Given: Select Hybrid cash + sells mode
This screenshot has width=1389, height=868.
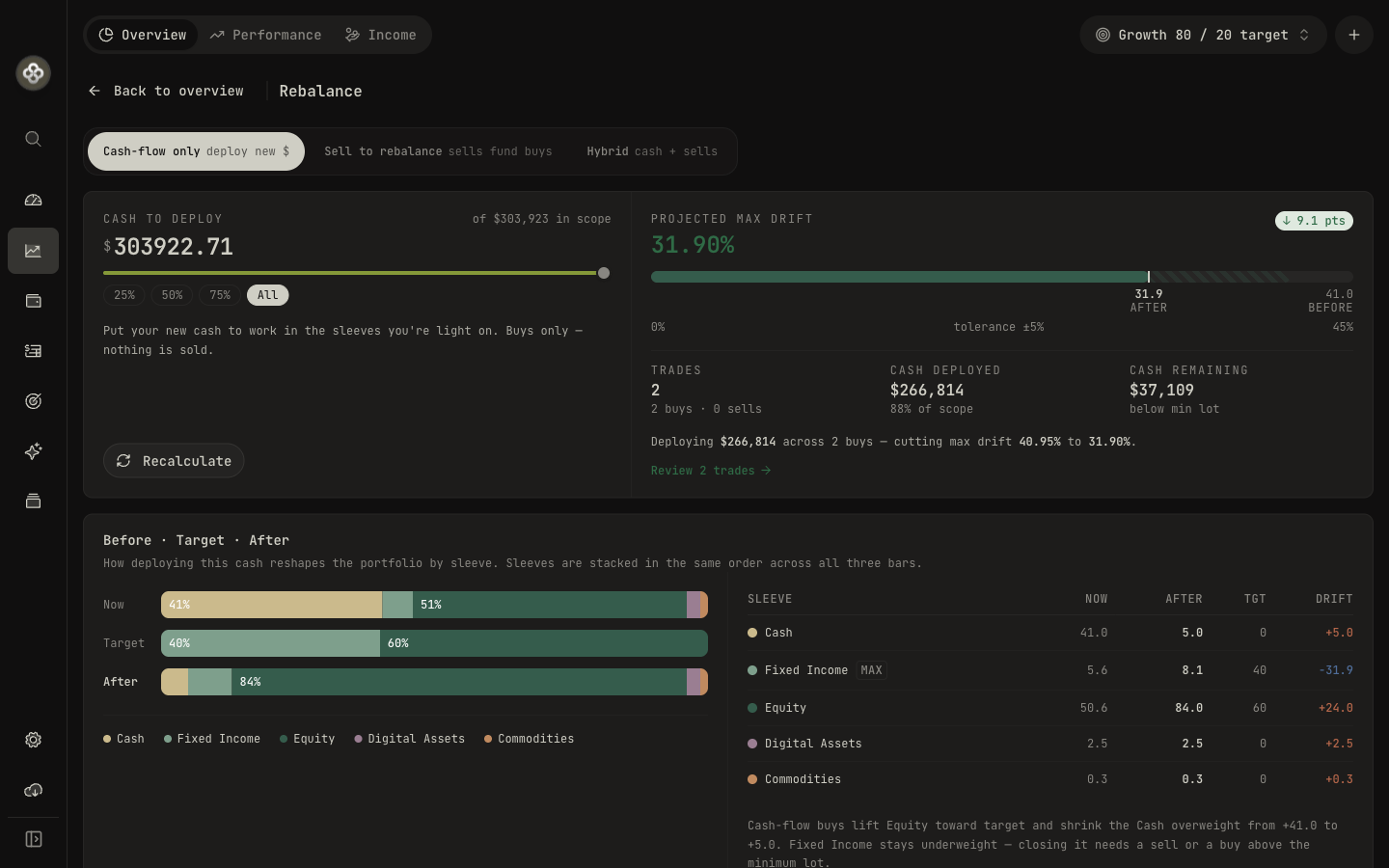Looking at the screenshot, I should [x=652, y=151].
